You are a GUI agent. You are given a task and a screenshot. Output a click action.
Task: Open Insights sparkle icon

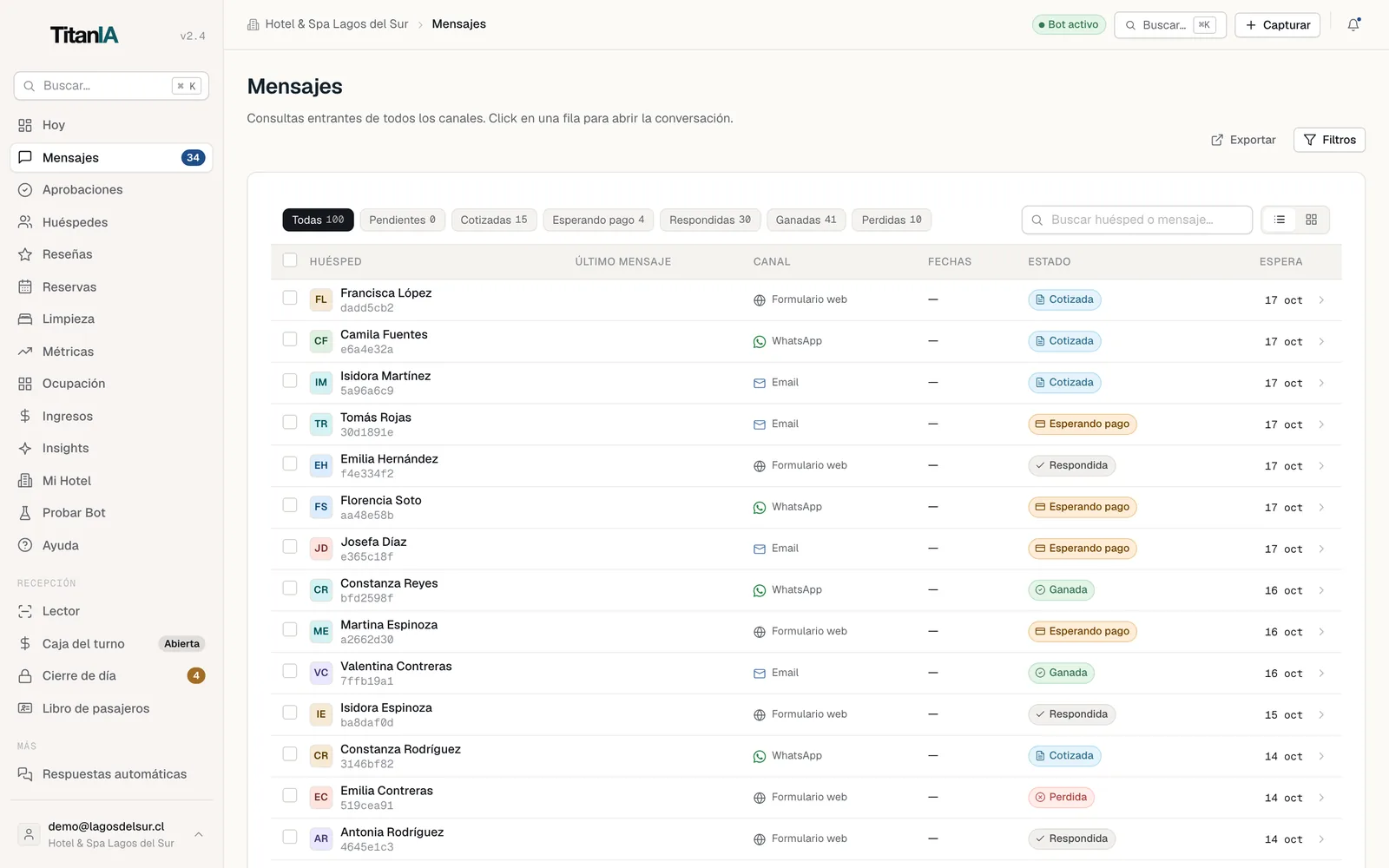[x=25, y=448]
